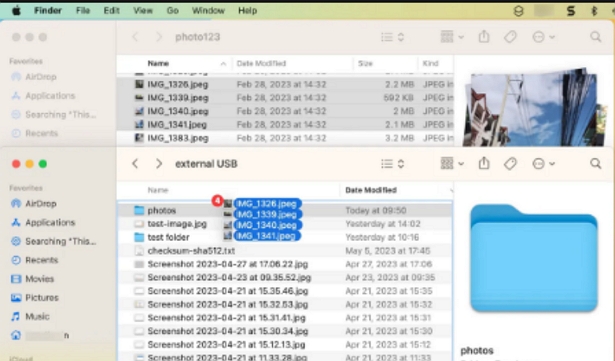Sort by Name in external USB window
The height and width of the screenshot is (361, 615).
158,190
